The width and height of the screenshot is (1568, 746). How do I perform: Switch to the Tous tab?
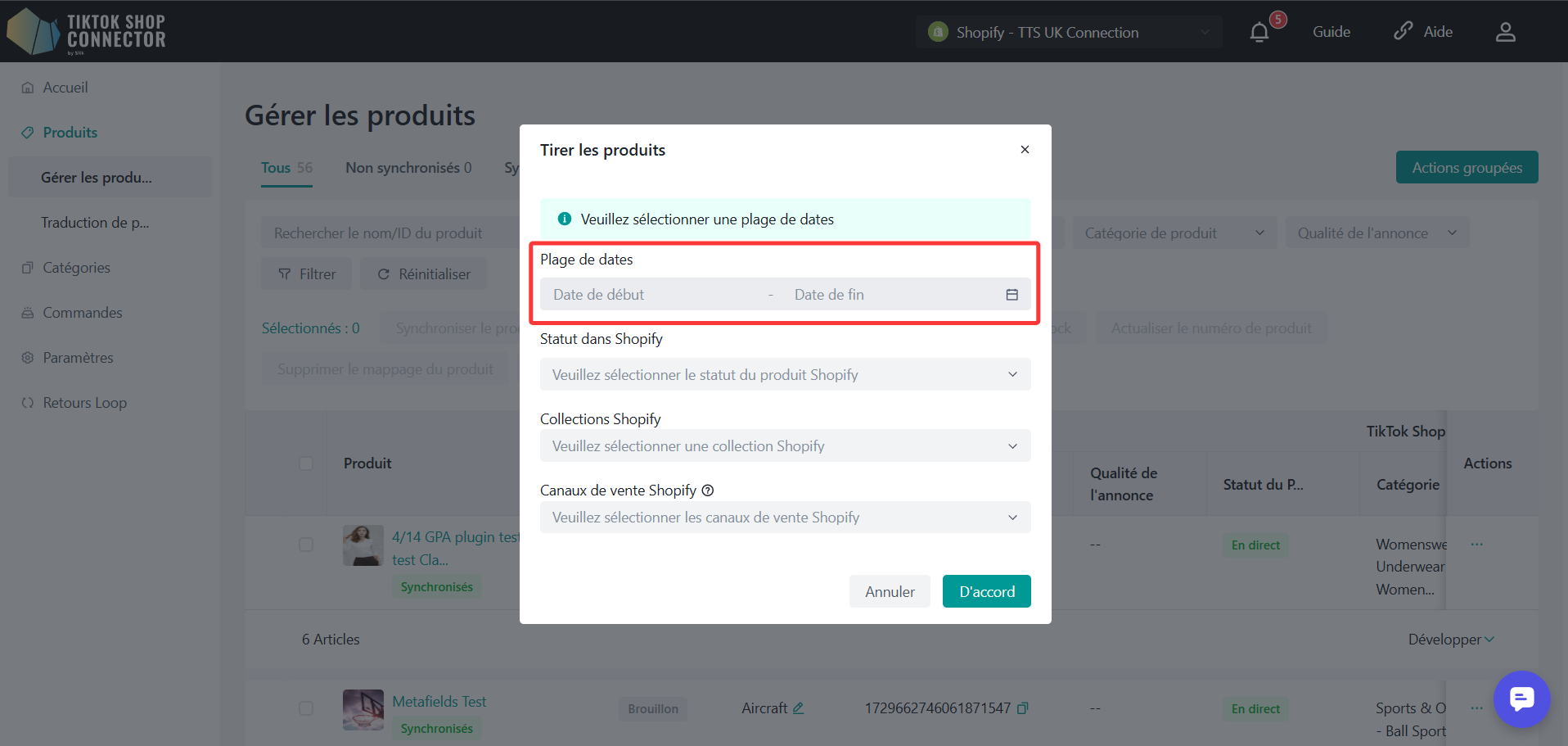286,168
